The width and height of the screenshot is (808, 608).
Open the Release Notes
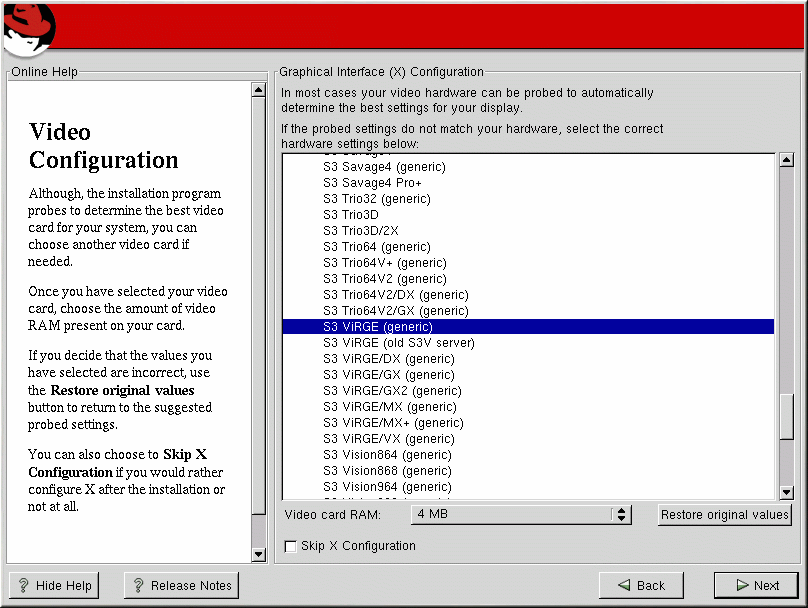pos(181,585)
